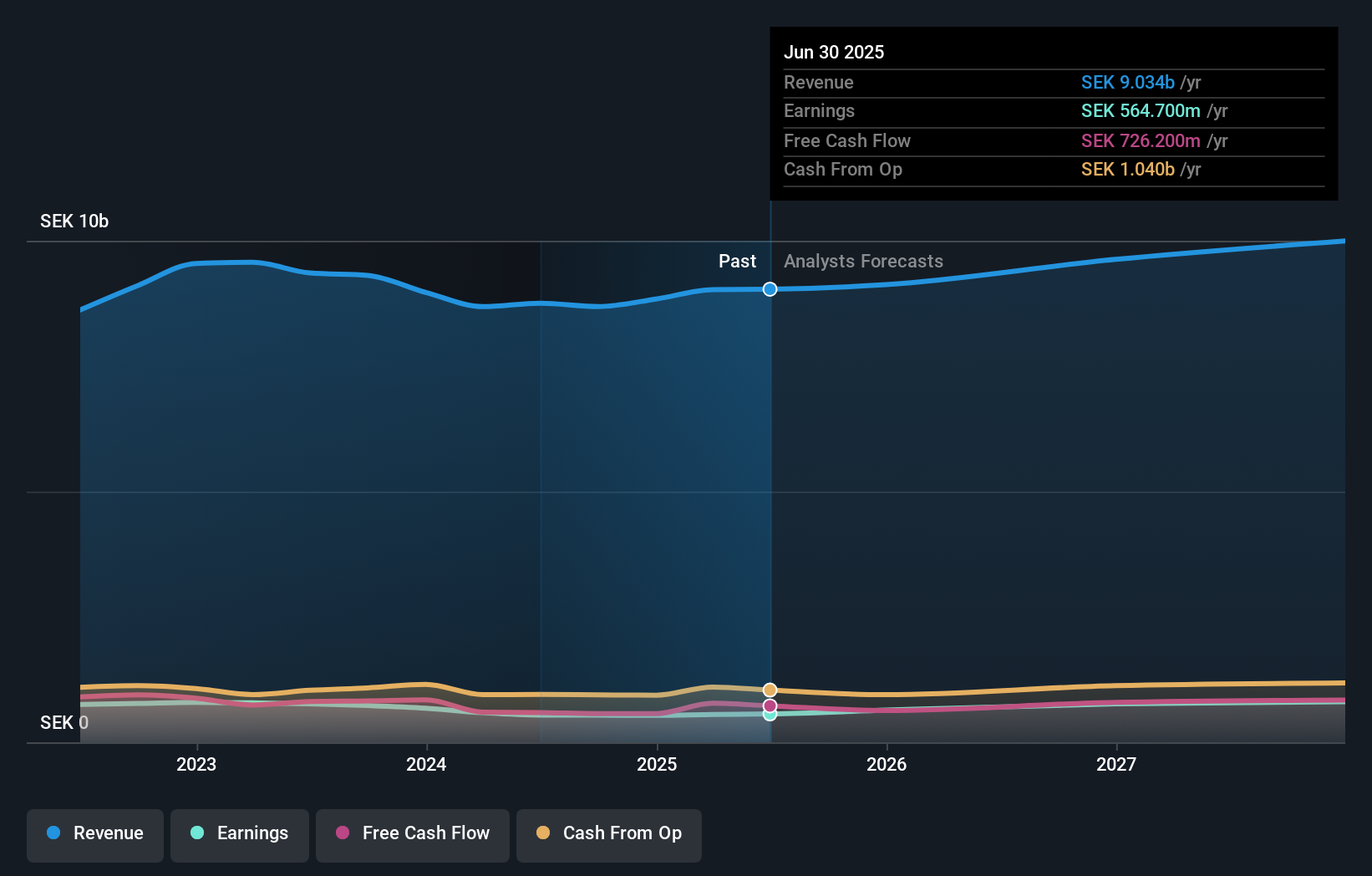This screenshot has width=1372, height=876.
Task: Click the Analysts Forecasts label
Action: click(863, 261)
